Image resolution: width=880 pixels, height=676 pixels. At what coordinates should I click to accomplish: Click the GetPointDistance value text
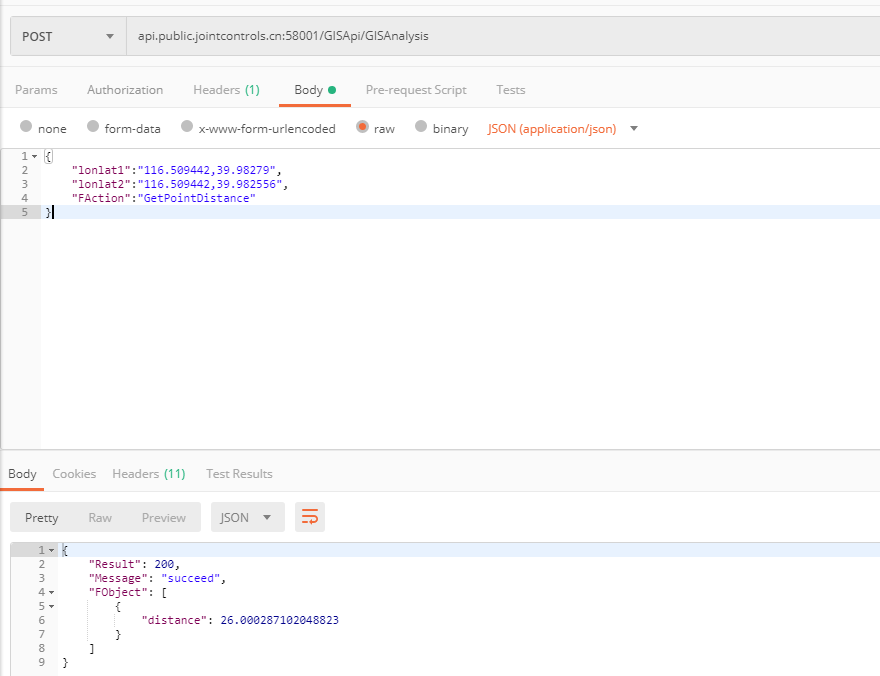196,198
